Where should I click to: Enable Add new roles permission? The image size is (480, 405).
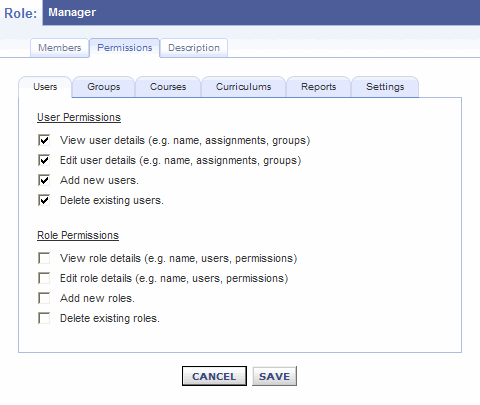point(44,298)
